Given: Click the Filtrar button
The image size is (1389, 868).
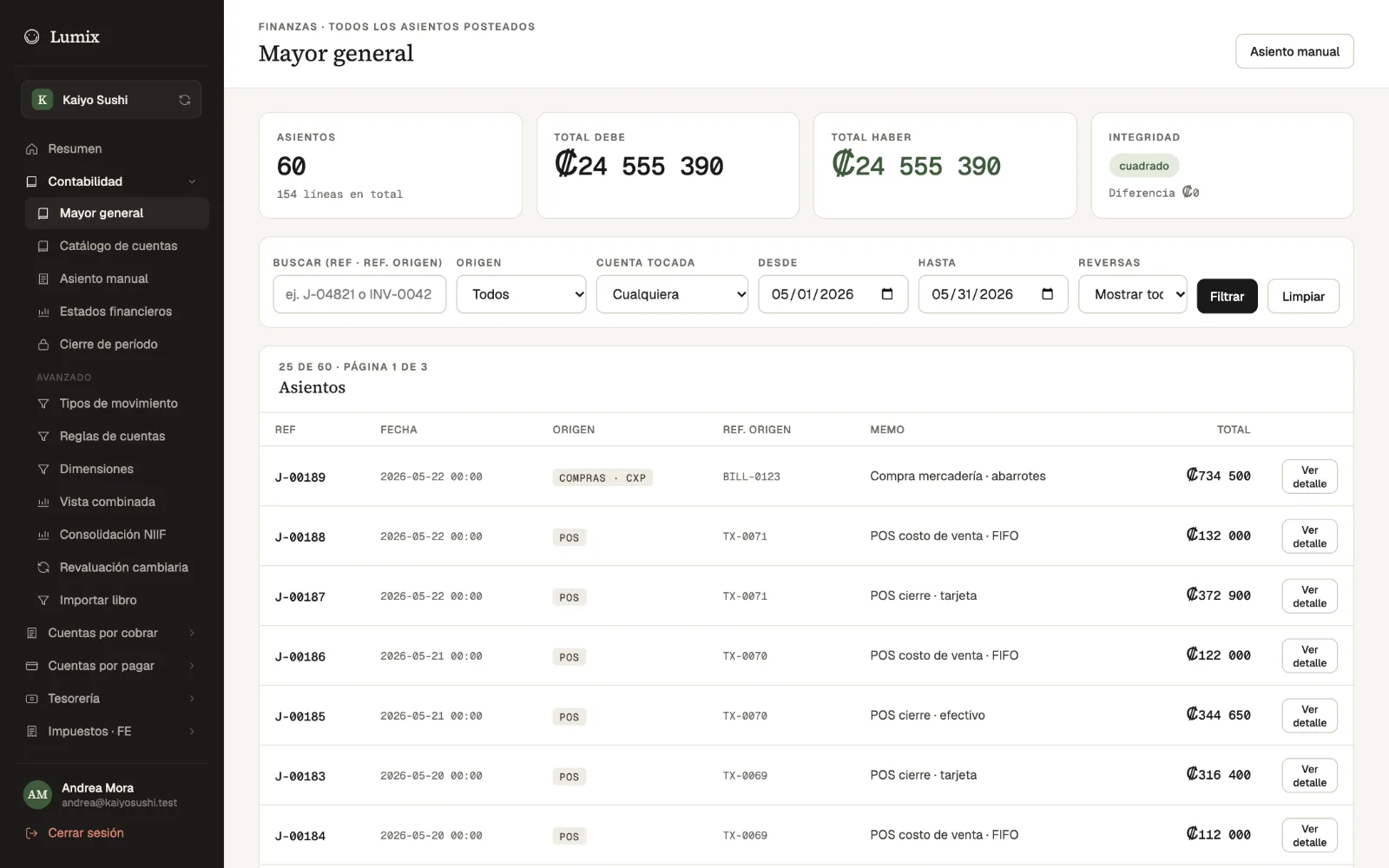Looking at the screenshot, I should point(1227,296).
